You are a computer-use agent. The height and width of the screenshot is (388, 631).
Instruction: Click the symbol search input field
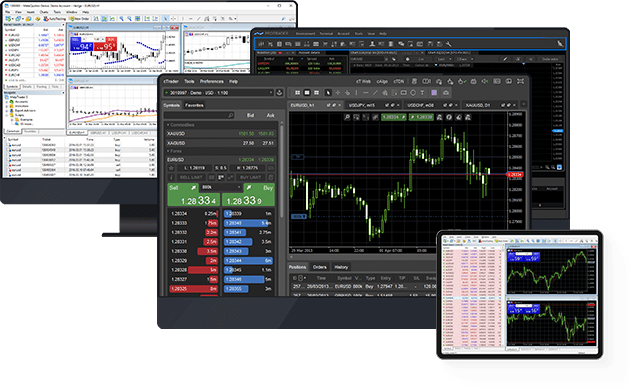pyautogui.click(x=196, y=115)
